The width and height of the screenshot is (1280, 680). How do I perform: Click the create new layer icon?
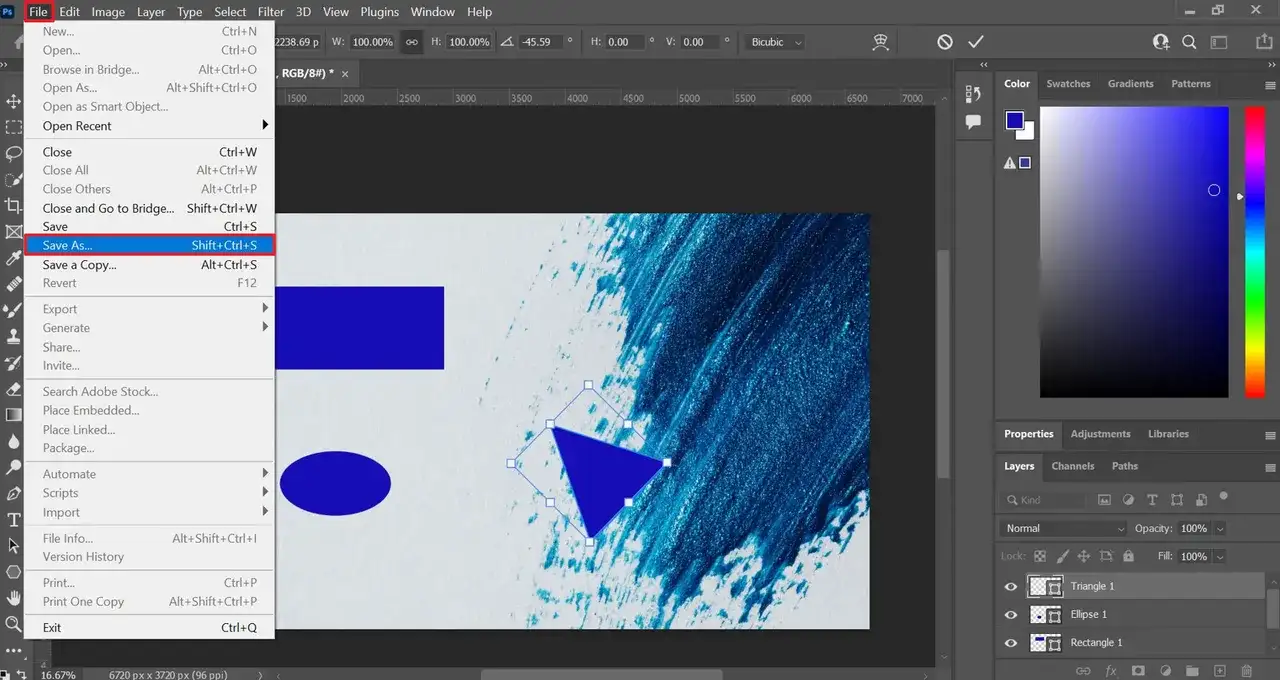[1219, 670]
